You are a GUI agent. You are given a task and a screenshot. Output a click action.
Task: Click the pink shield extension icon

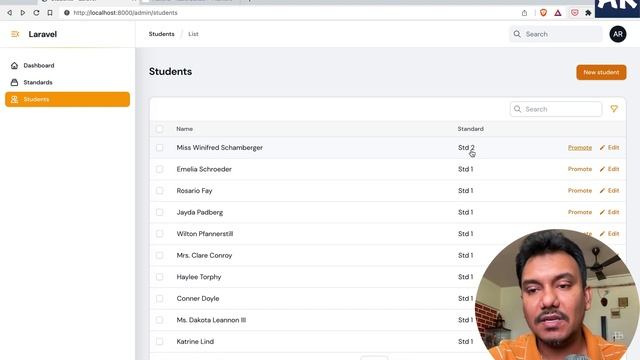click(x=574, y=13)
